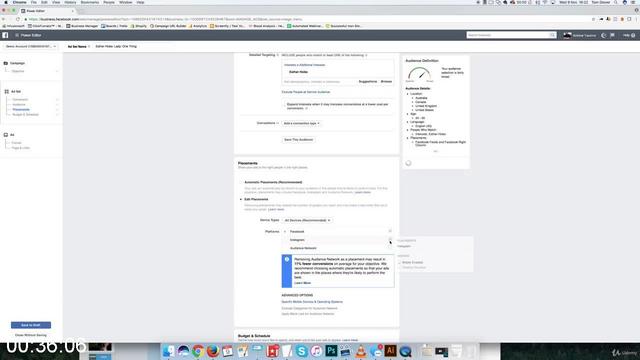Go to Placements in sidebar
This screenshot has height=360, width=640.
tap(21, 109)
